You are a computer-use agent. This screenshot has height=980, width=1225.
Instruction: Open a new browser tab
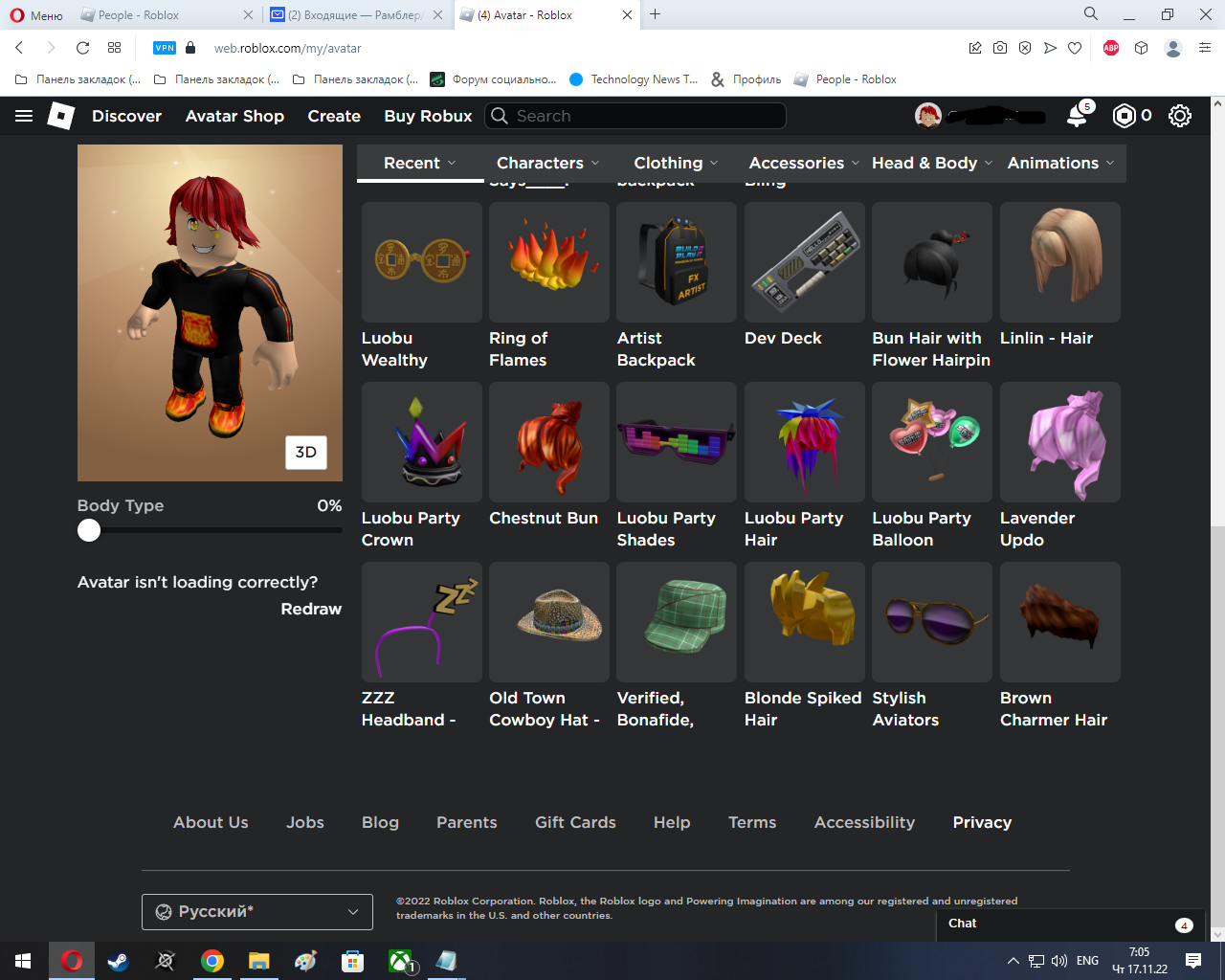(x=656, y=14)
